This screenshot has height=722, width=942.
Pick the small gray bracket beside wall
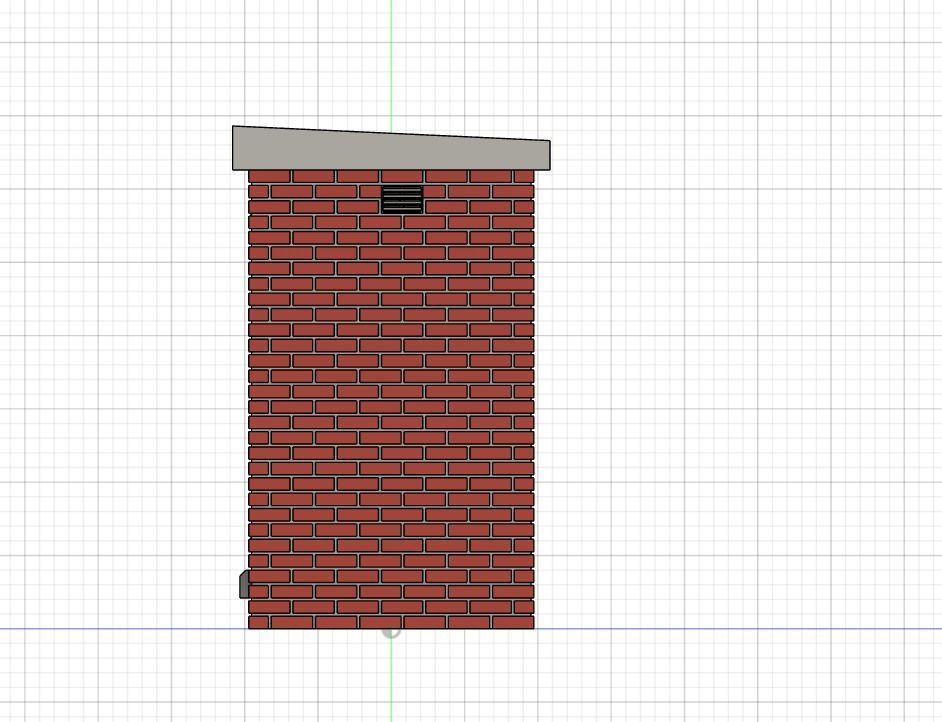244,584
